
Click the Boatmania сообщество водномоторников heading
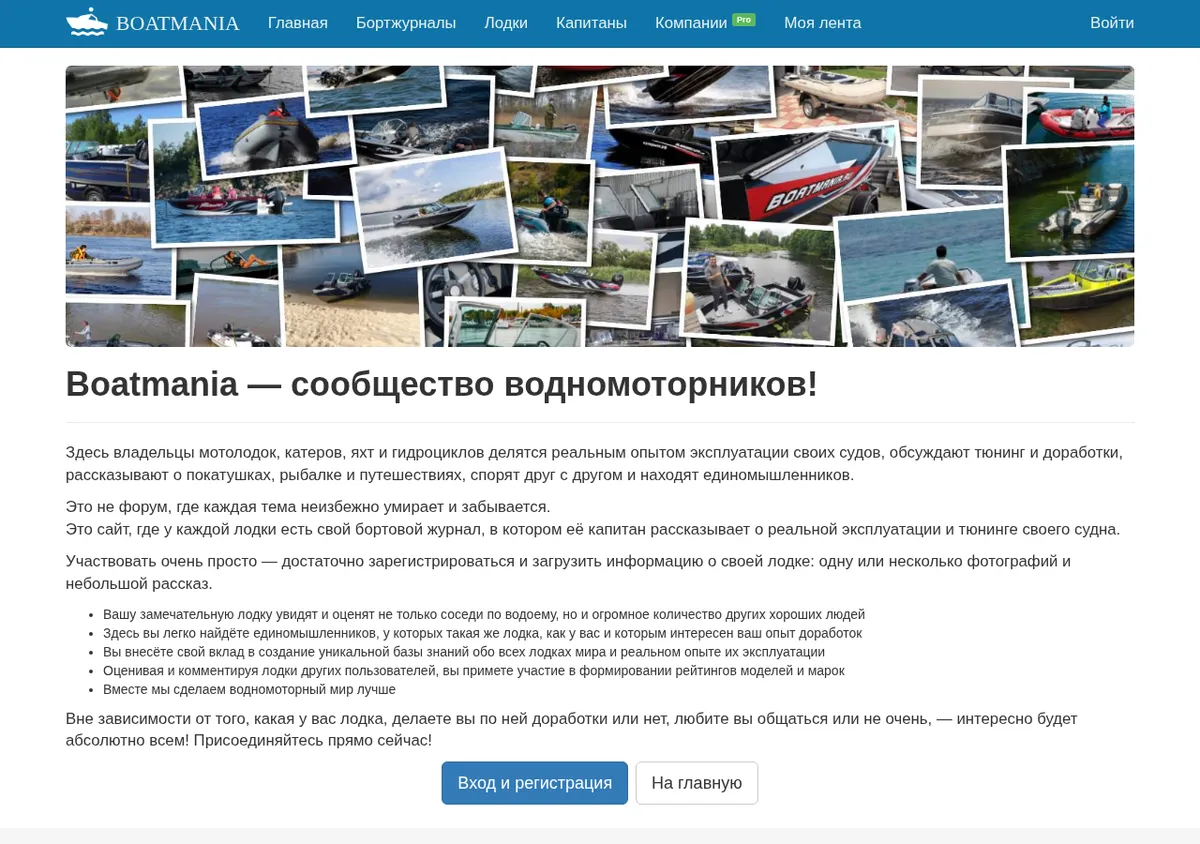pyautogui.click(x=442, y=384)
